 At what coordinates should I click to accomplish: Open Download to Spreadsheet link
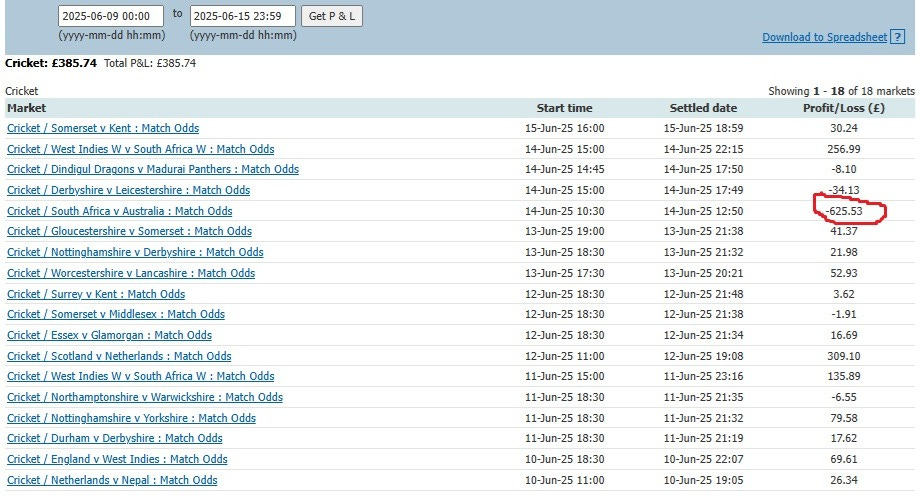coord(825,37)
